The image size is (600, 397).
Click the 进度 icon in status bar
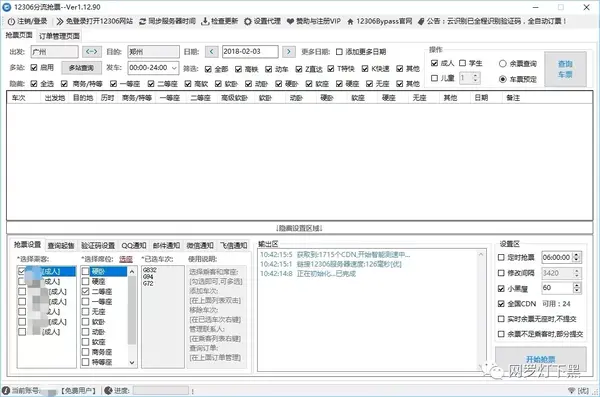[x=108, y=390]
